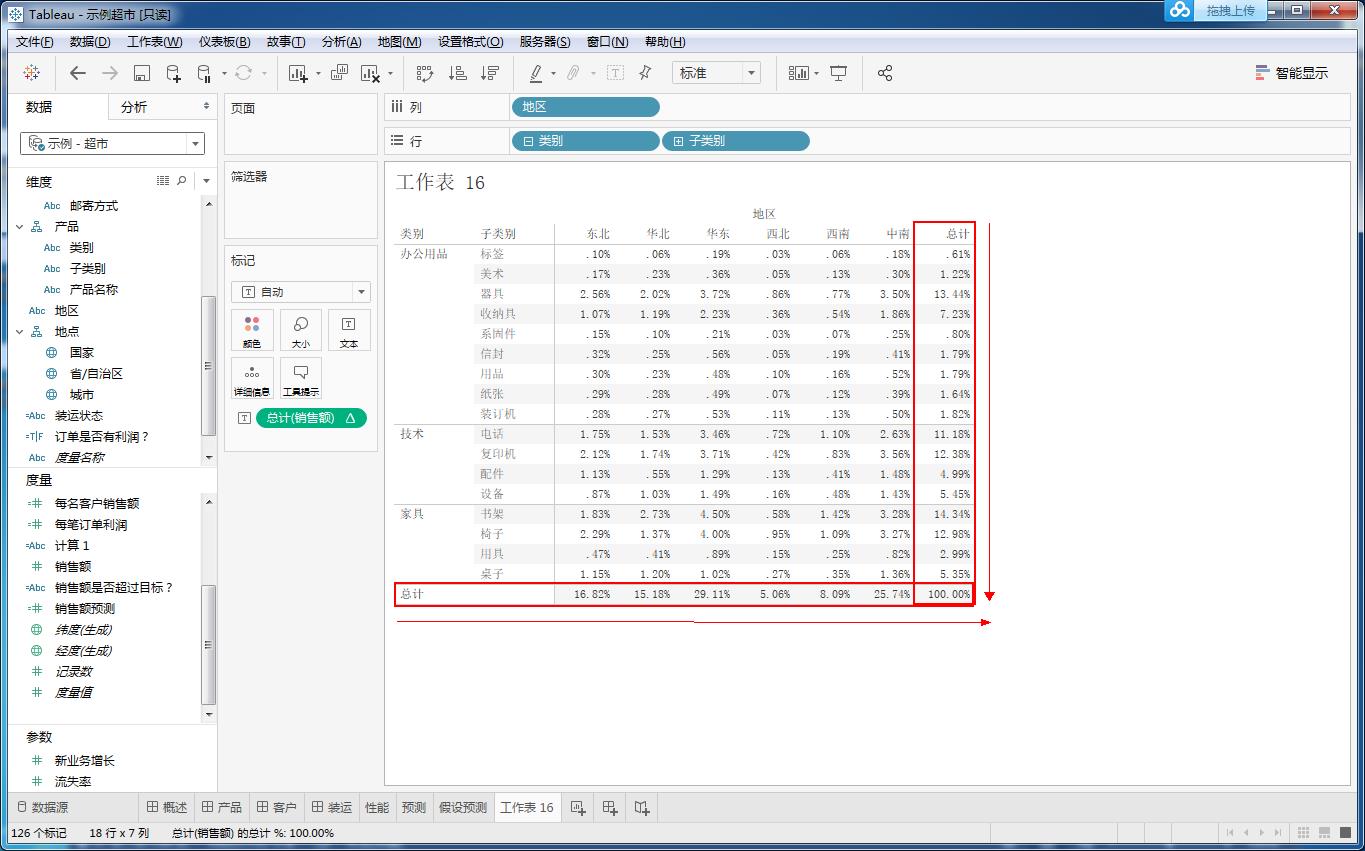Screen dimensions: 1365x851
Task: Open the 文件(F) menu
Action: coord(35,42)
